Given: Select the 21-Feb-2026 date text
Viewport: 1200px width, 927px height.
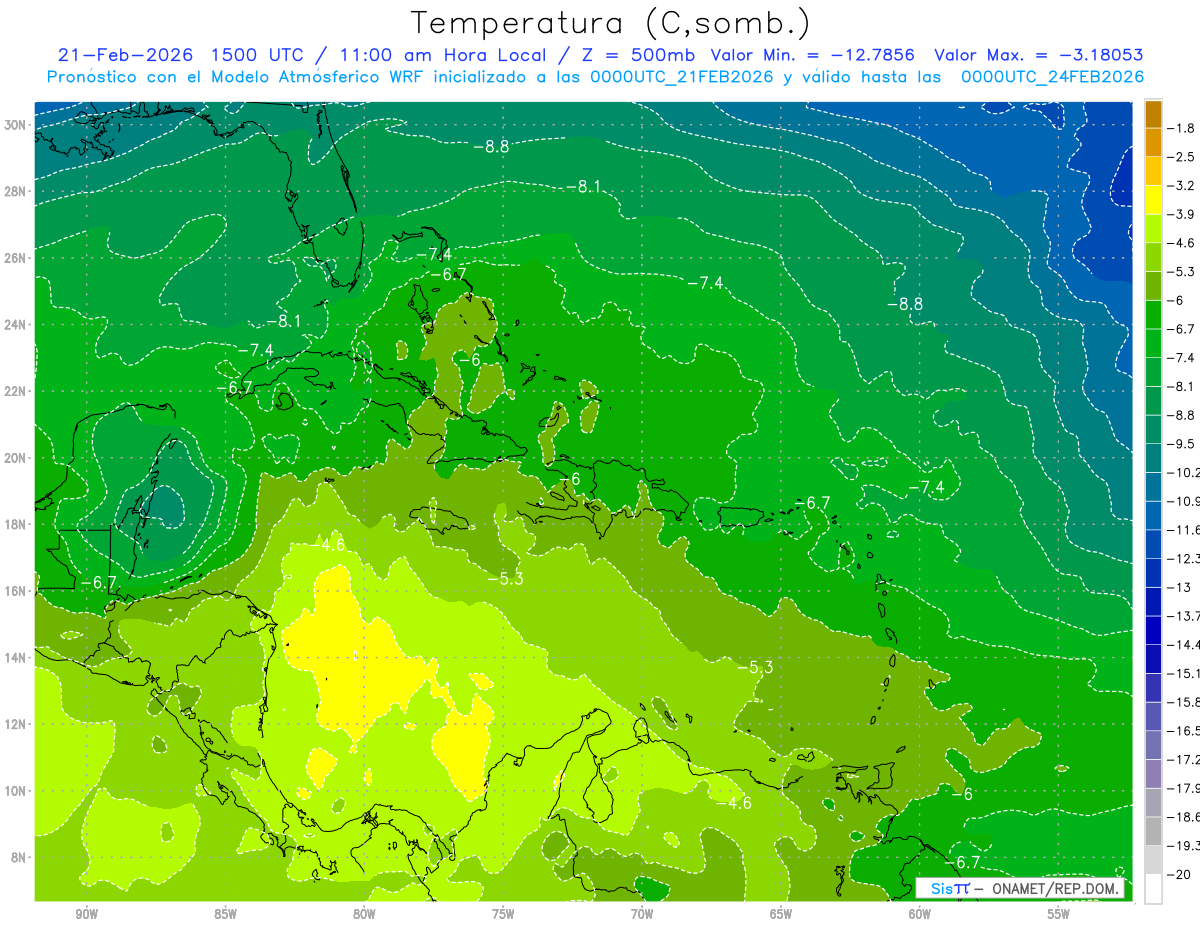Looking at the screenshot, I should coord(125,55).
